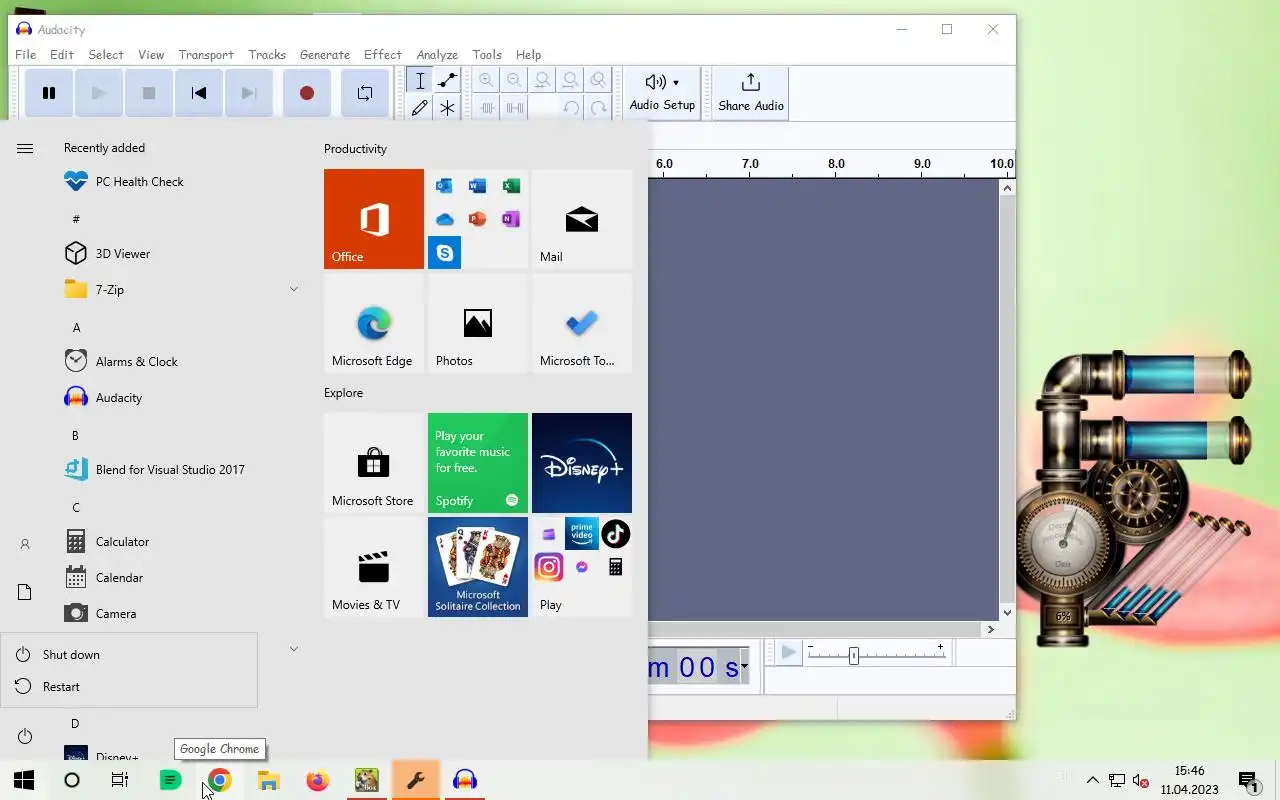The width and height of the screenshot is (1280, 800).
Task: Expand the 7-Zip folder in app list
Action: click(180, 290)
